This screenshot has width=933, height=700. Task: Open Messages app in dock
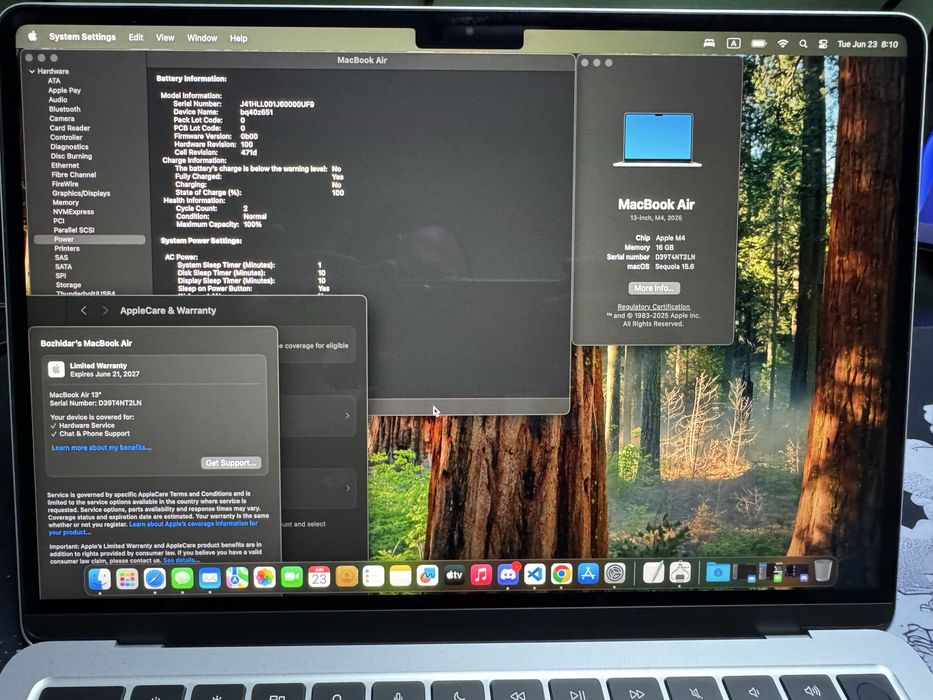[x=182, y=579]
